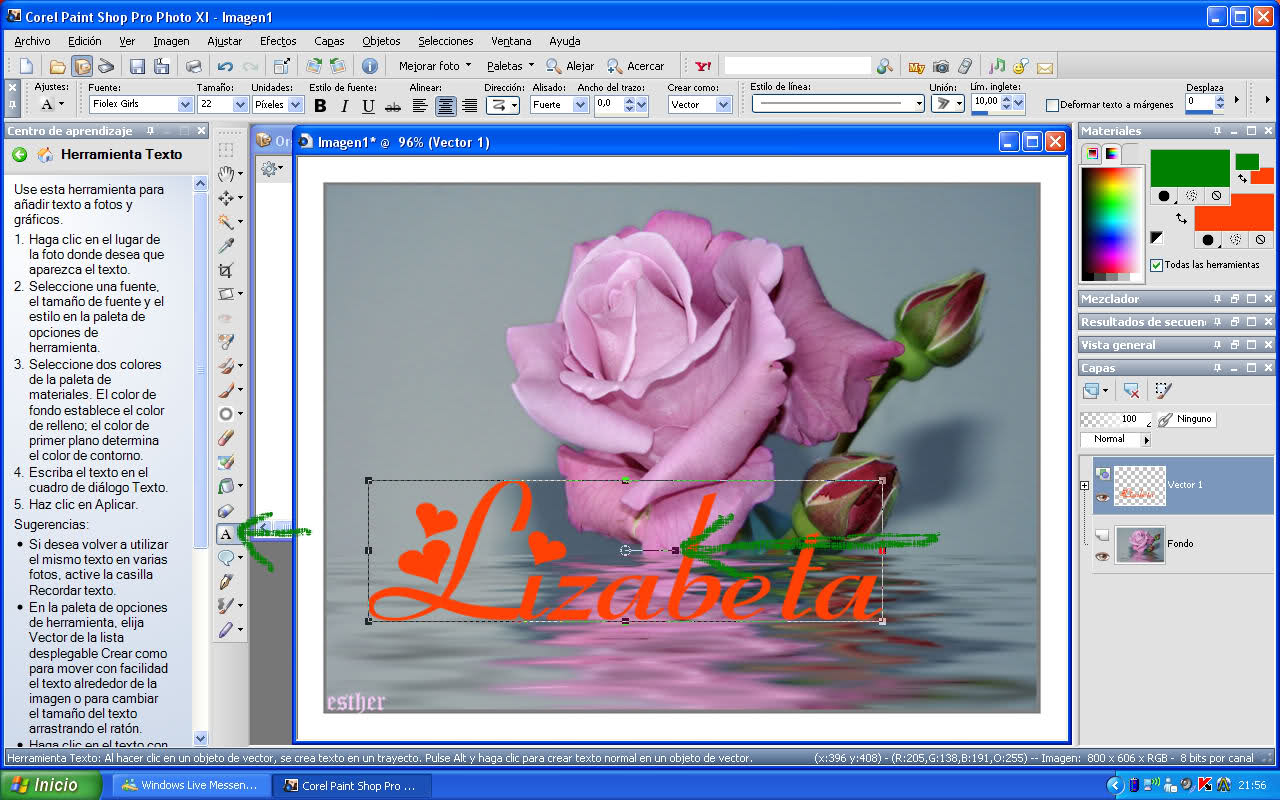The image size is (1280, 800).
Task: Open the Unidades Píxeles dropdown
Action: click(x=295, y=104)
